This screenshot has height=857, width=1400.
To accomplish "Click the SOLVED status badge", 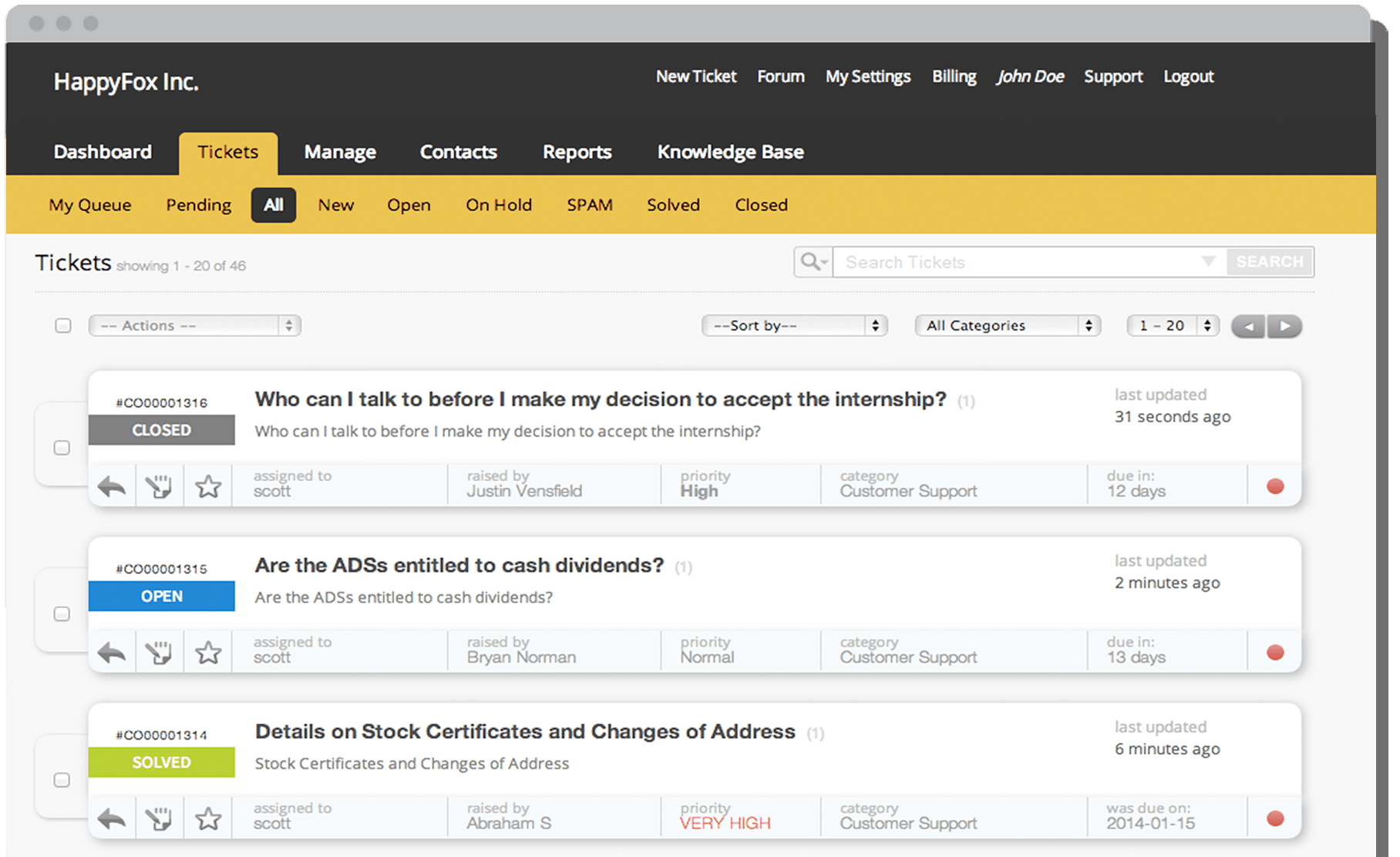I will tap(162, 762).
